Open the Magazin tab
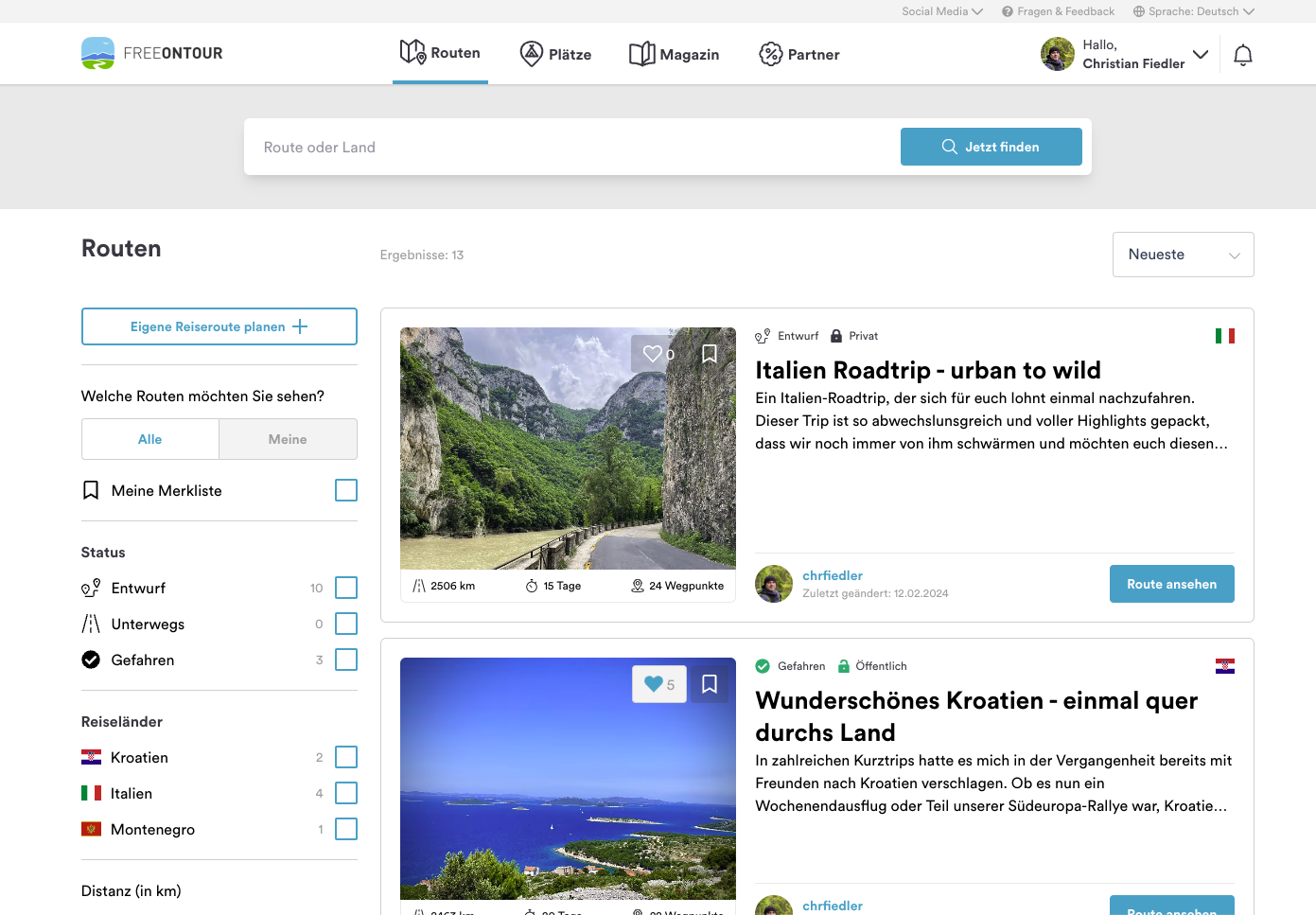This screenshot has width=1316, height=915. coord(675,54)
